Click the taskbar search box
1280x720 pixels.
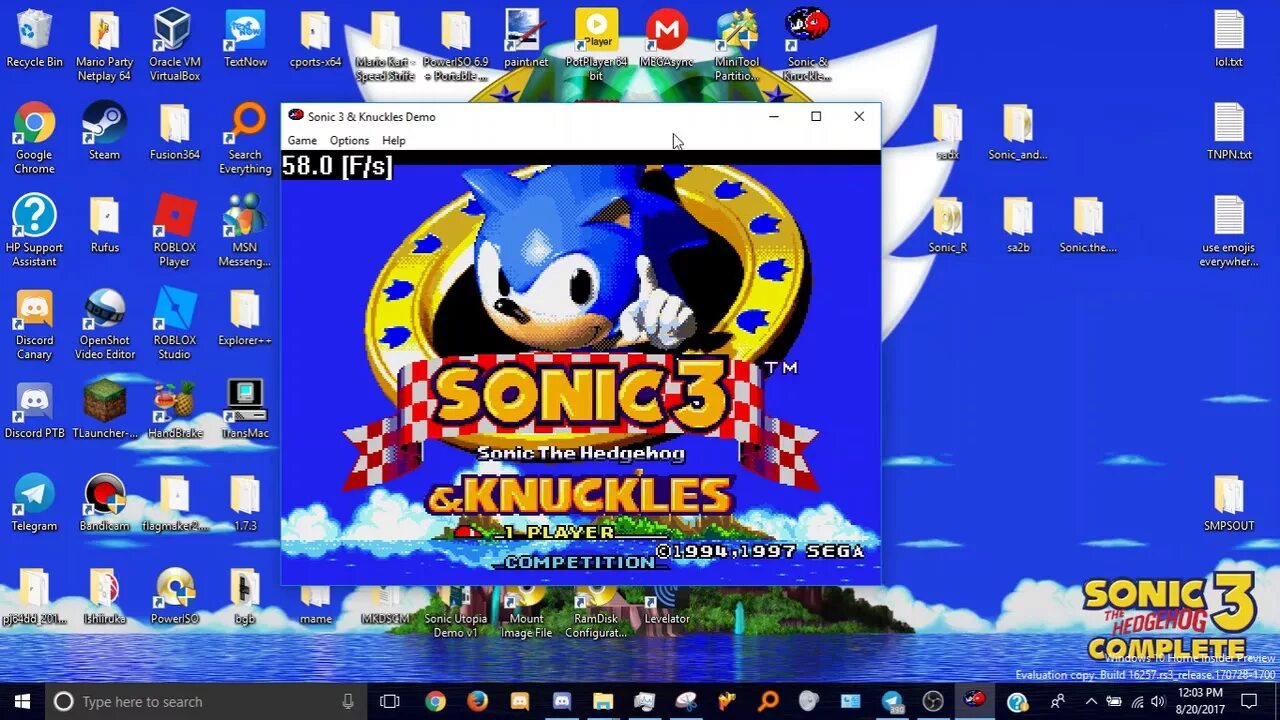pos(206,701)
